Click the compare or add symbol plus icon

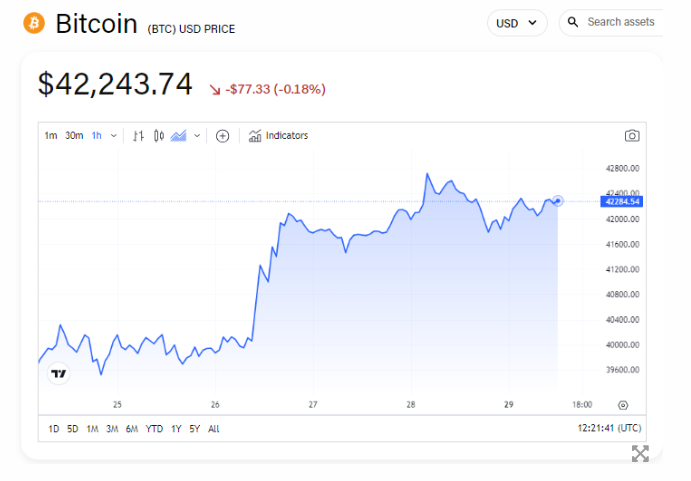pyautogui.click(x=222, y=136)
